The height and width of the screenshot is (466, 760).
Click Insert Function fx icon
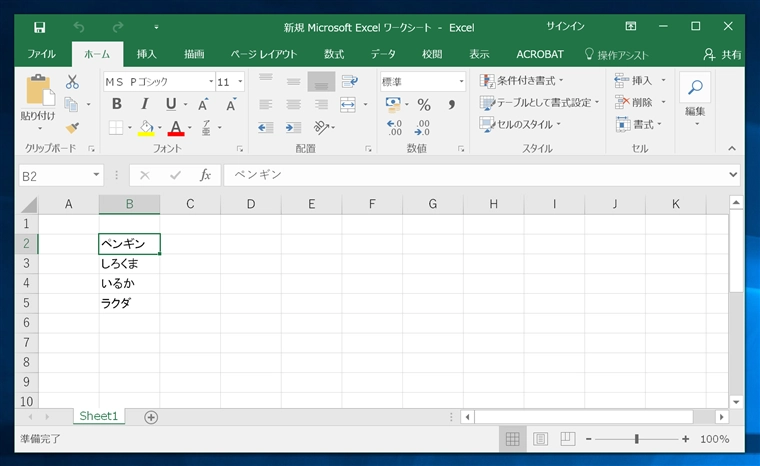205,175
